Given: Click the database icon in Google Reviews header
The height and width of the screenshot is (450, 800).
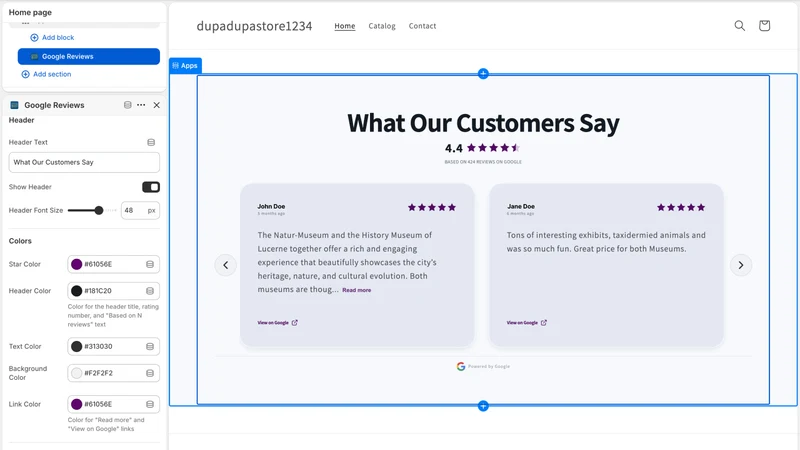Looking at the screenshot, I should [x=128, y=105].
